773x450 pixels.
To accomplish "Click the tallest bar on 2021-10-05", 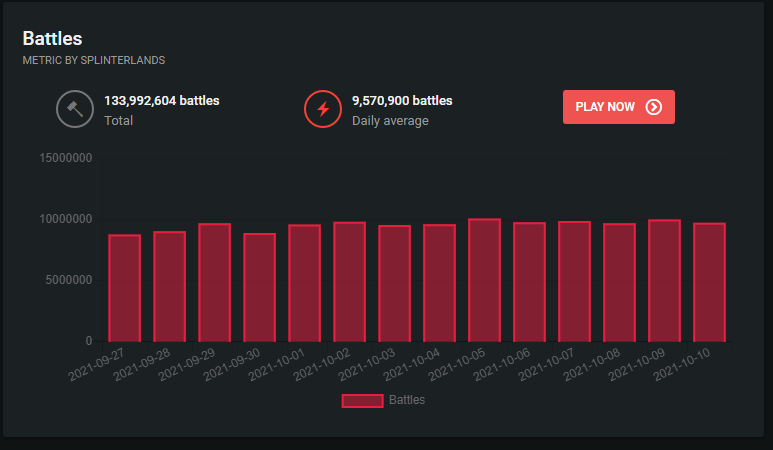I will pos(484,280).
